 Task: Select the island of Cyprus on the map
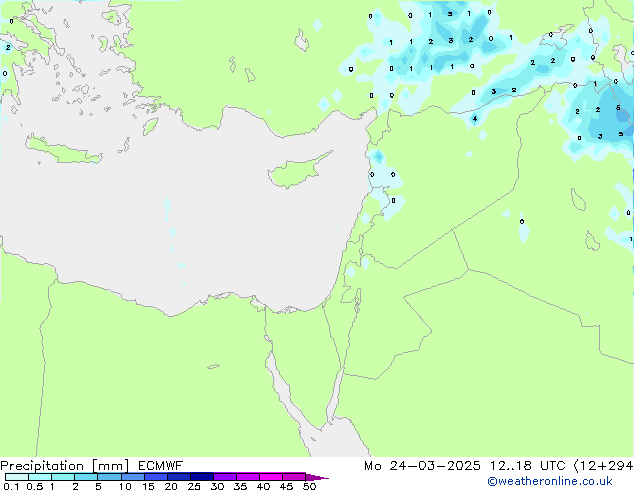click(x=297, y=170)
